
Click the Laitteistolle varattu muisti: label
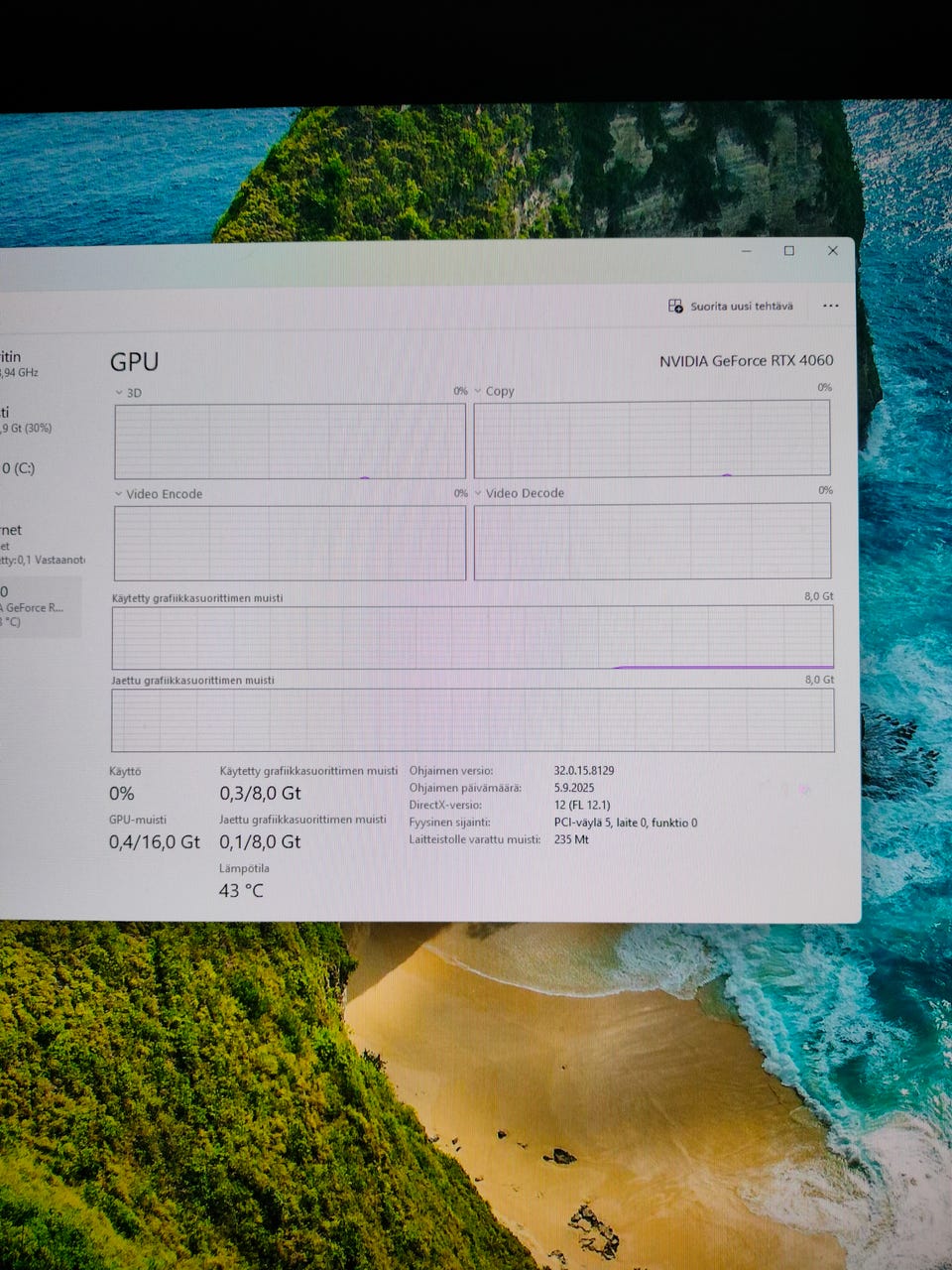[x=475, y=839]
